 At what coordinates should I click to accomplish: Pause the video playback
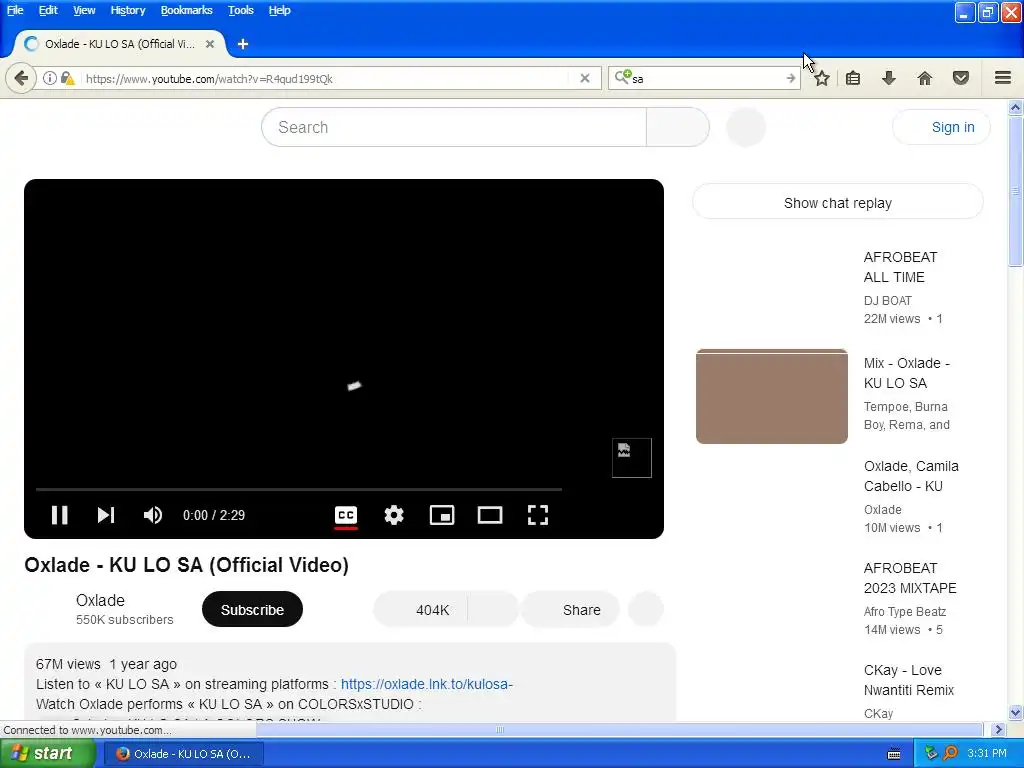coord(59,515)
